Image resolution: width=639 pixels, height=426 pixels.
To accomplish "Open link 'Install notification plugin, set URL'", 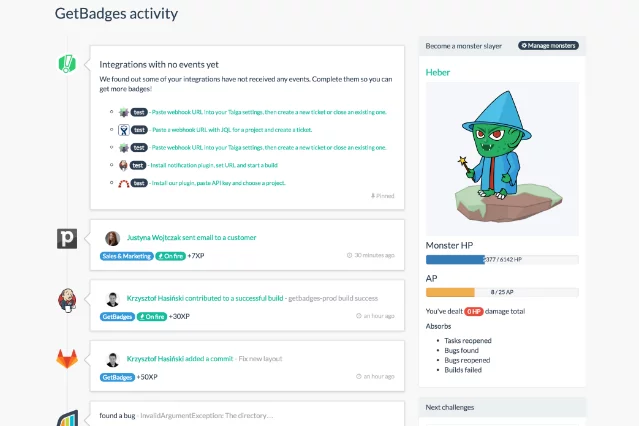I will click(214, 165).
